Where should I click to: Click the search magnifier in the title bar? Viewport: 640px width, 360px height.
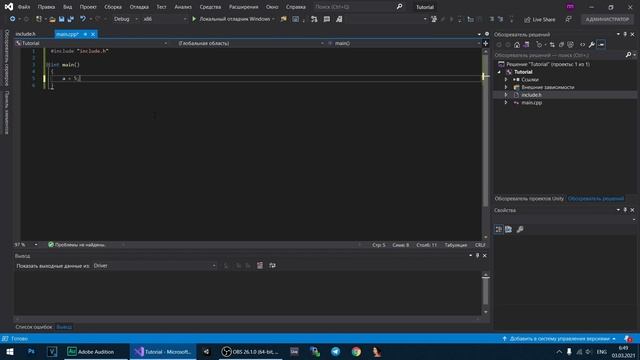tap(399, 7)
